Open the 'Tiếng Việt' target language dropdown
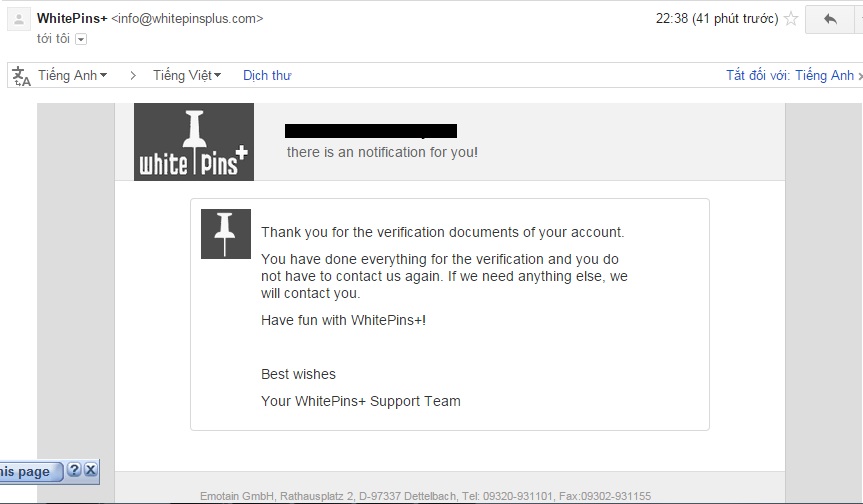Screen dimensions: 863x504 coord(186,75)
